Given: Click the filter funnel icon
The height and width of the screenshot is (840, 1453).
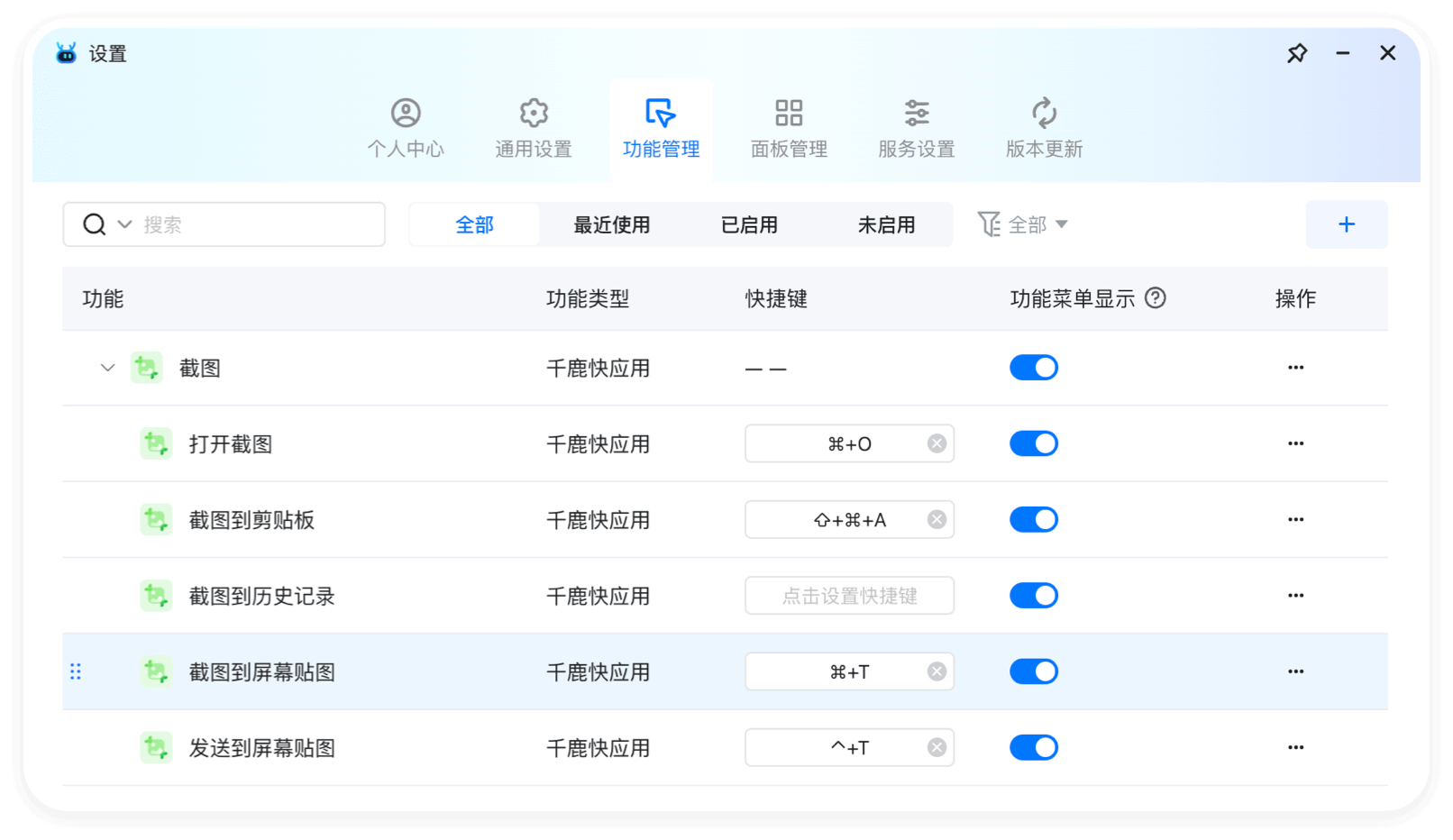Looking at the screenshot, I should coord(989,224).
